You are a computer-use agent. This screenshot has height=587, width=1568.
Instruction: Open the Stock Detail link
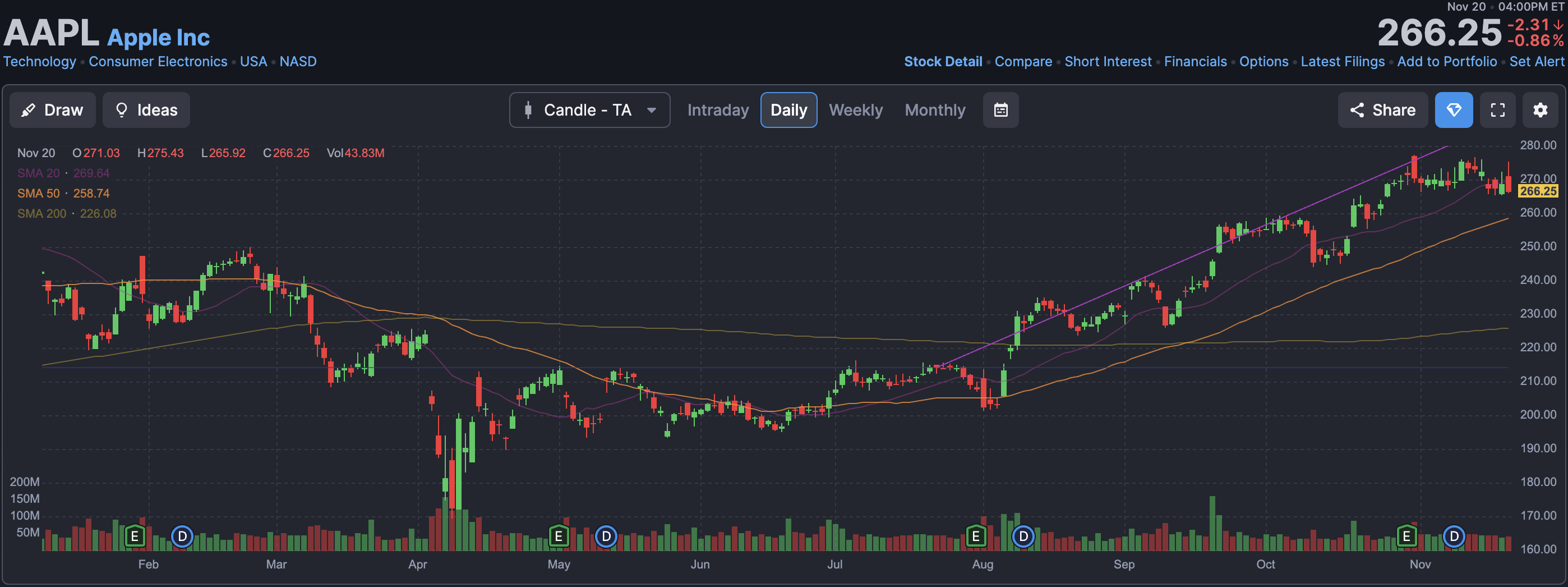click(943, 62)
